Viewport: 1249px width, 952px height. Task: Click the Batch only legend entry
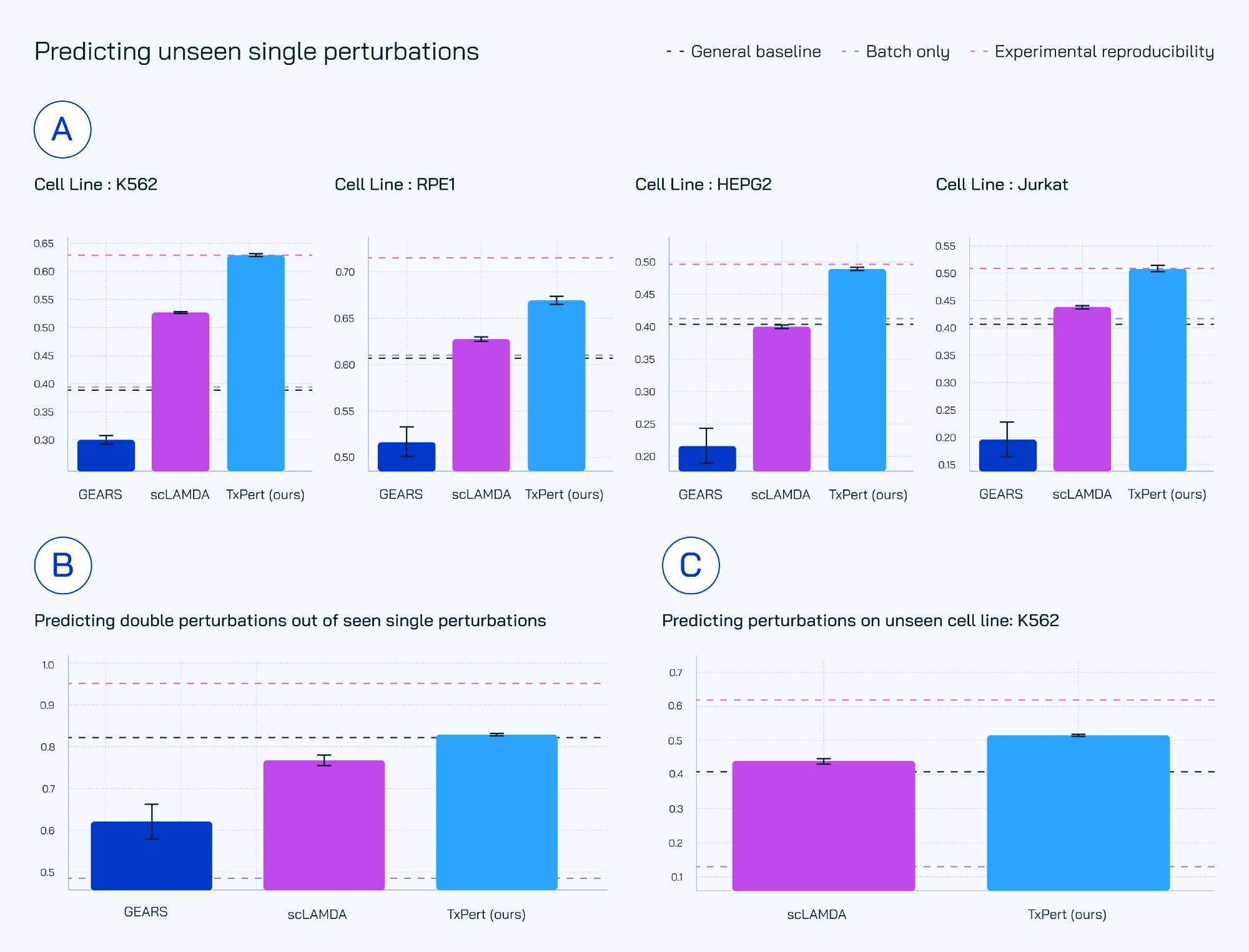coord(896,52)
